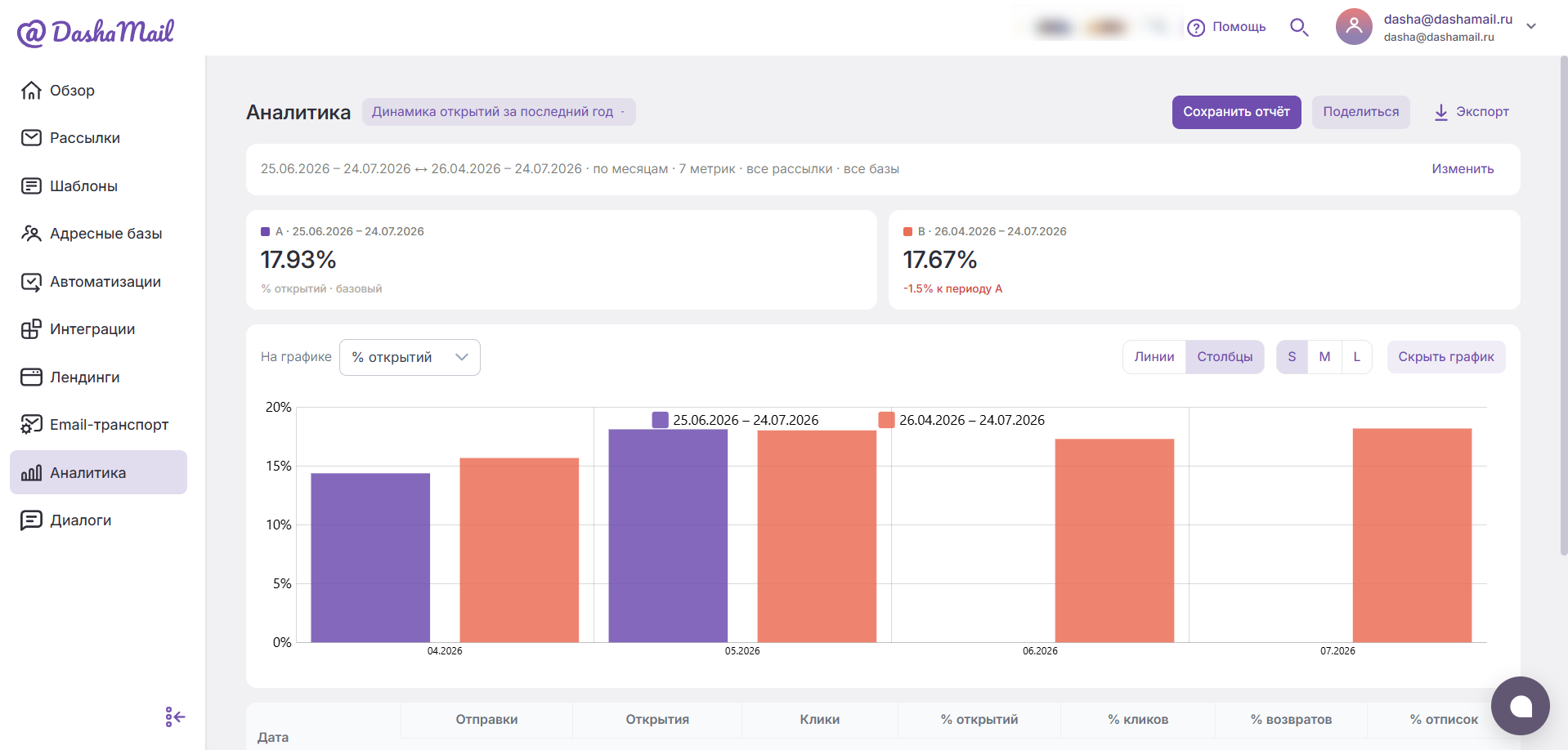
Task: Expand the % открытий metric dropdown
Action: tap(410, 358)
